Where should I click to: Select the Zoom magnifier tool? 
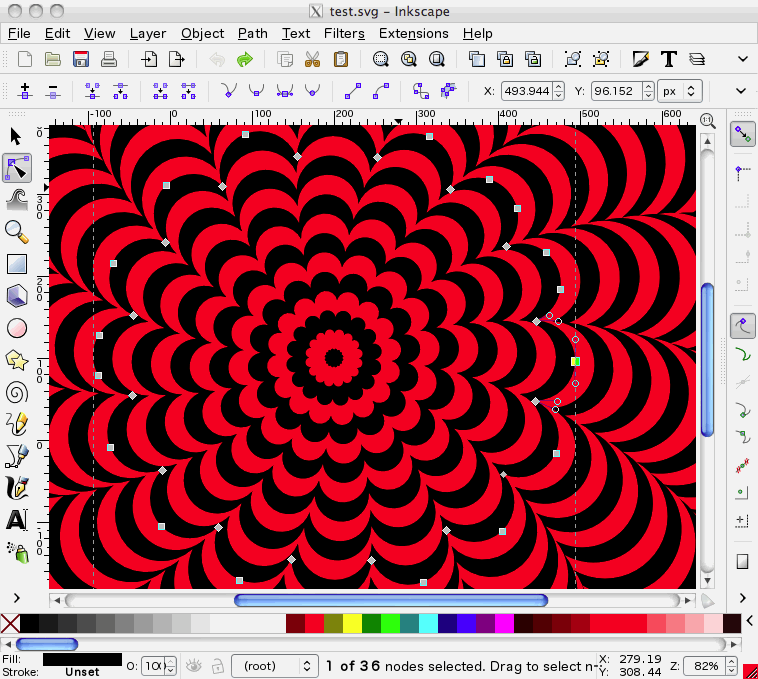(x=17, y=232)
